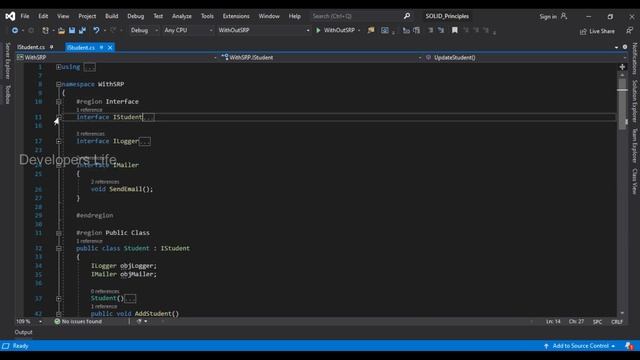The image size is (640, 360).
Task: Collapse the Student class block
Action: point(58,248)
